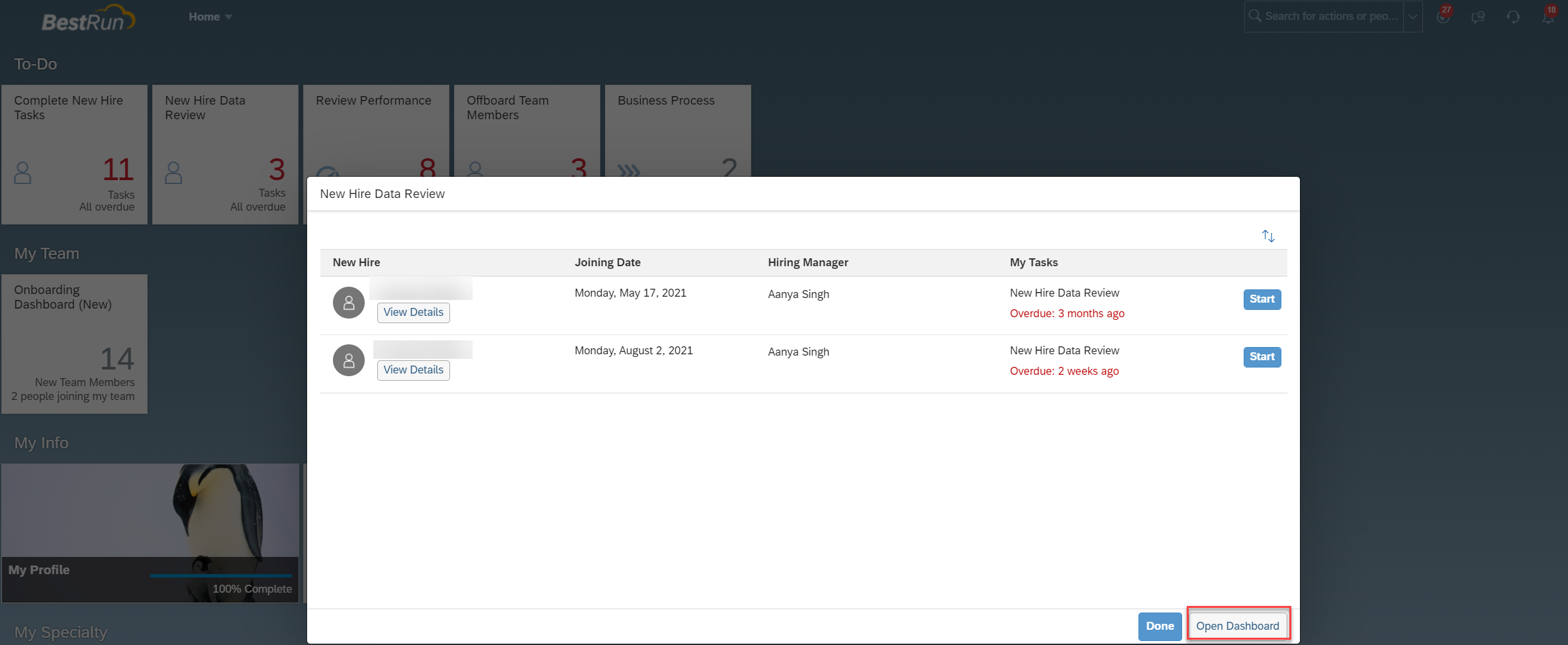The image size is (1568, 645).
Task: Click the My Specialty section heading
Action: click(x=61, y=632)
